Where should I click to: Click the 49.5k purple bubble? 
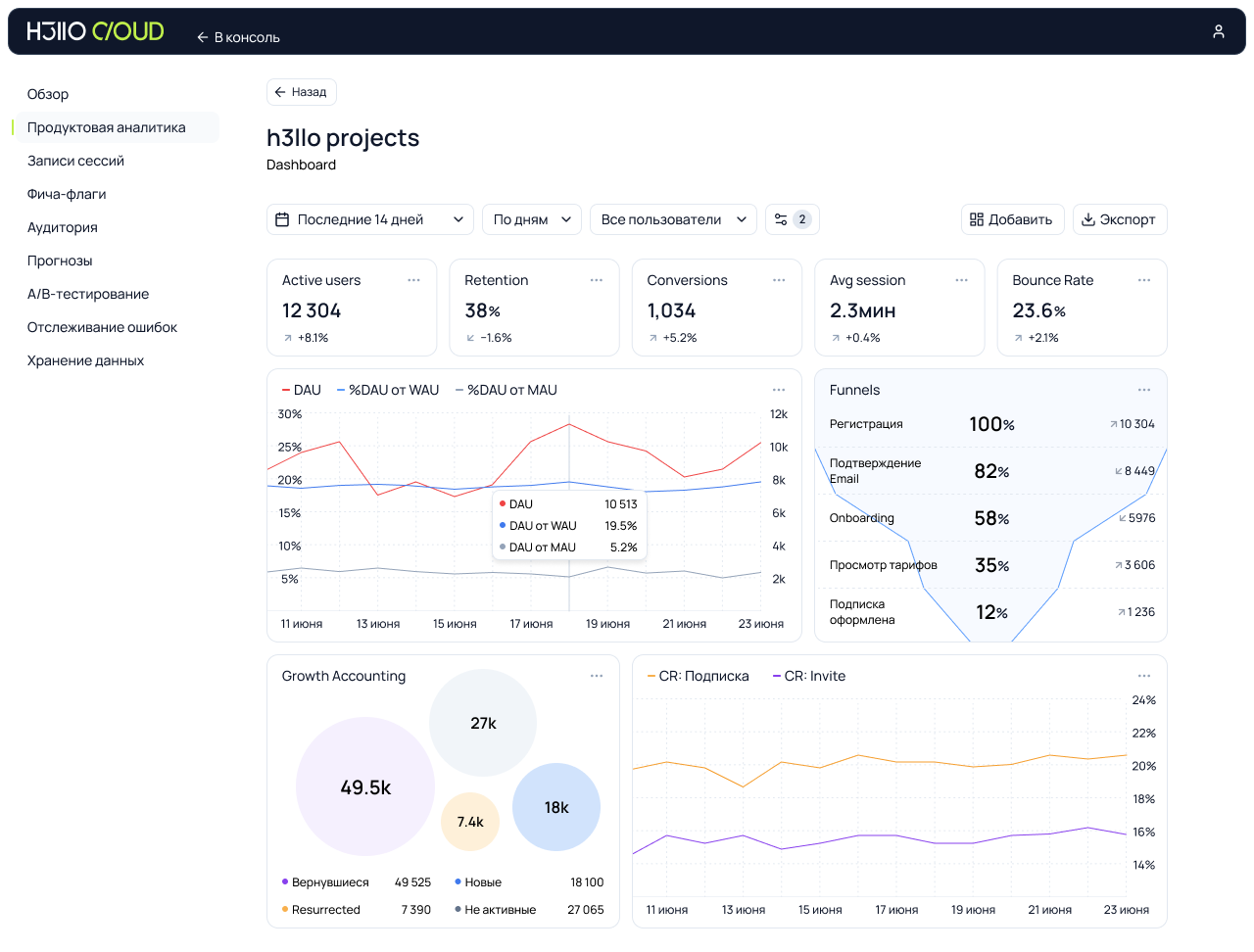pos(364,786)
